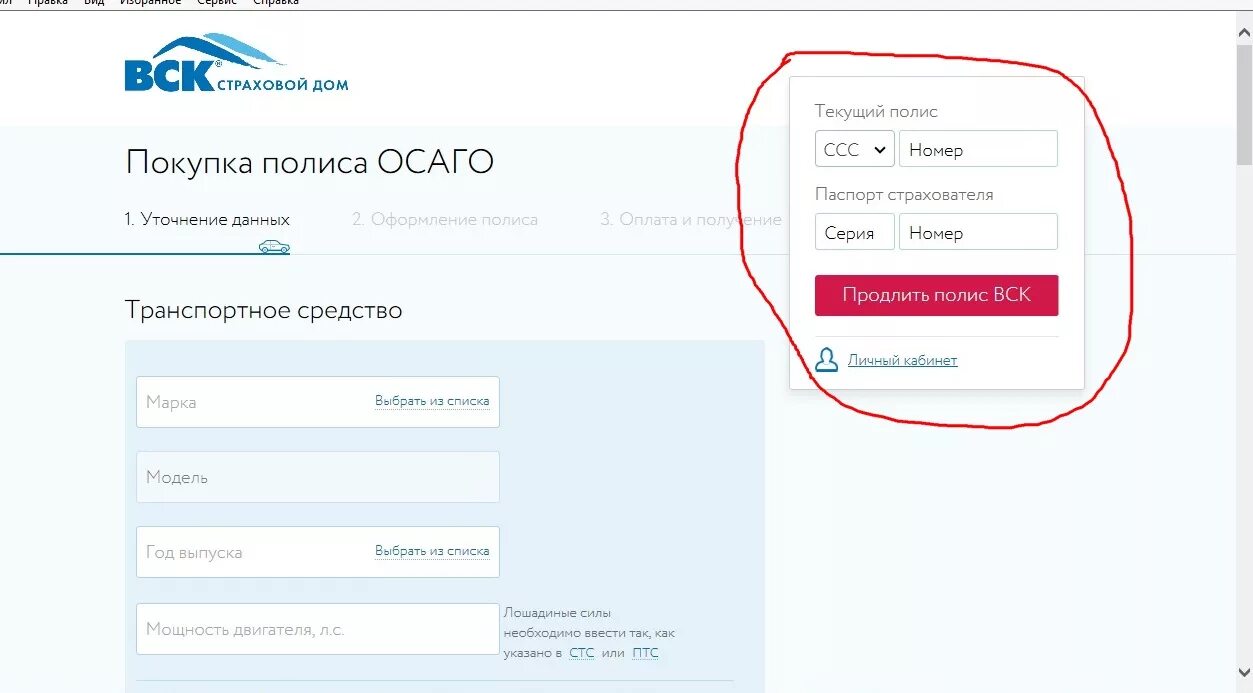Focus the Год выпуска input field
The height and width of the screenshot is (693, 1253).
point(318,552)
